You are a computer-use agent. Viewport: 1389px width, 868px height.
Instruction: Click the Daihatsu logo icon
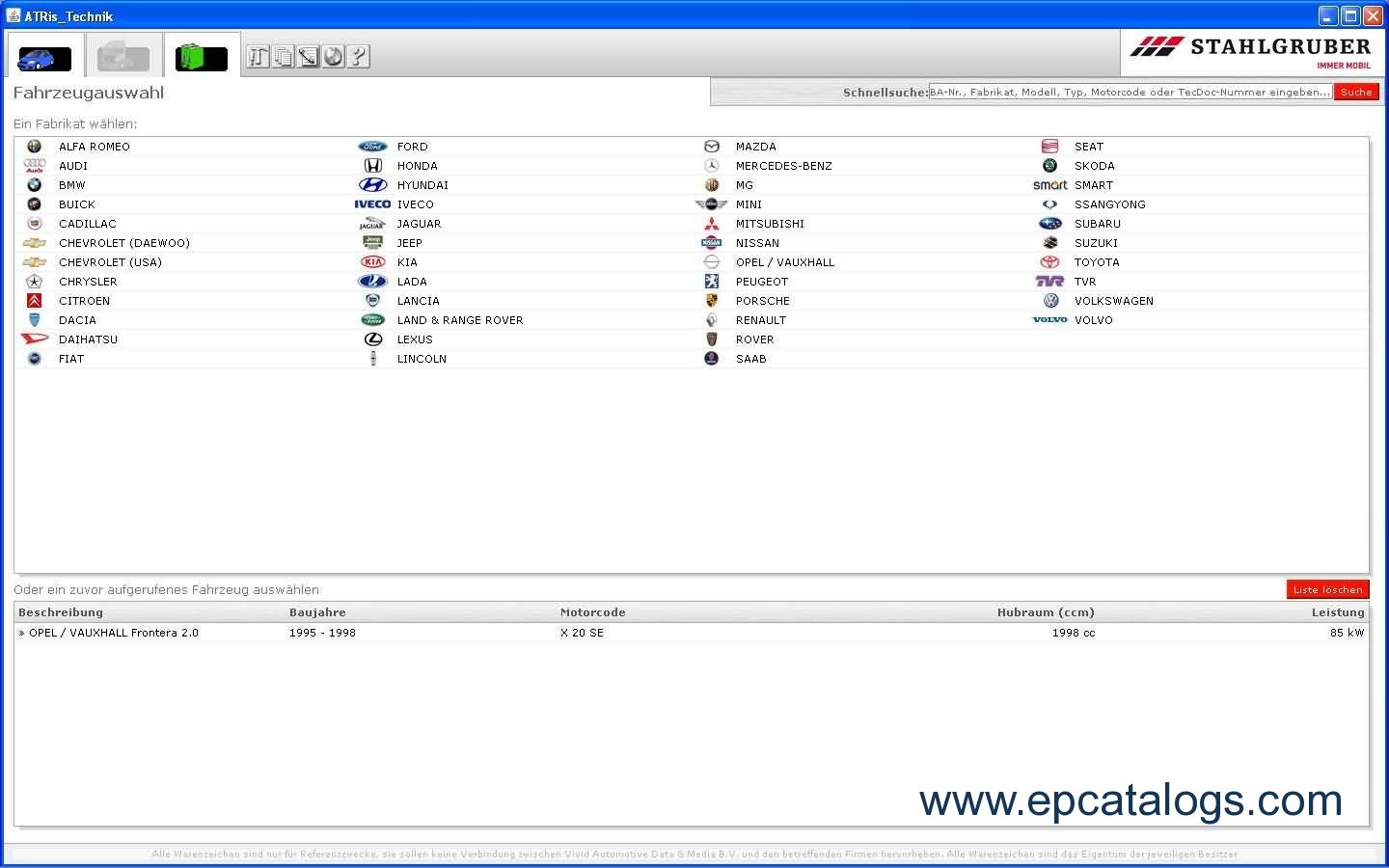coord(35,339)
